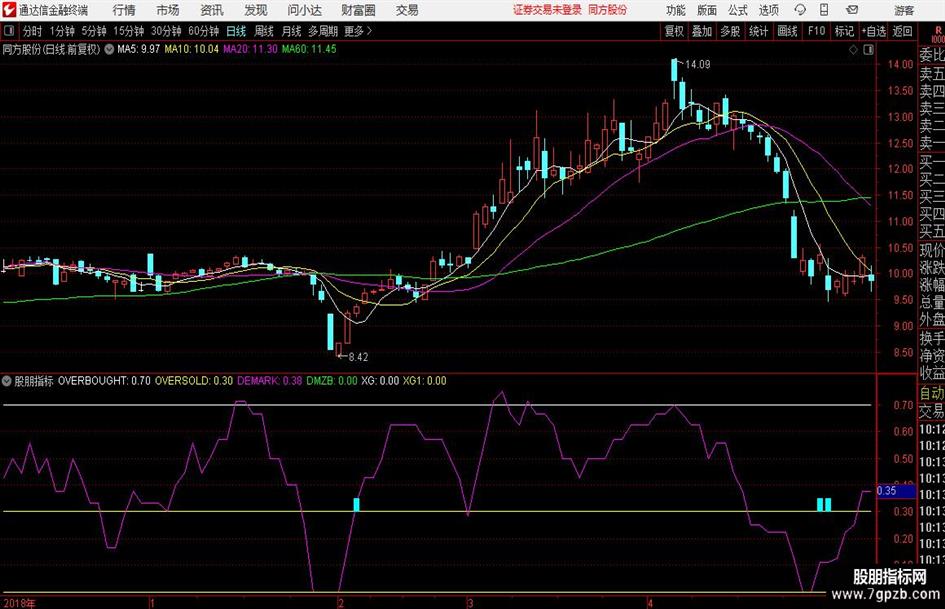
Task: Click cyan signal bar near month 2
Action: [356, 505]
